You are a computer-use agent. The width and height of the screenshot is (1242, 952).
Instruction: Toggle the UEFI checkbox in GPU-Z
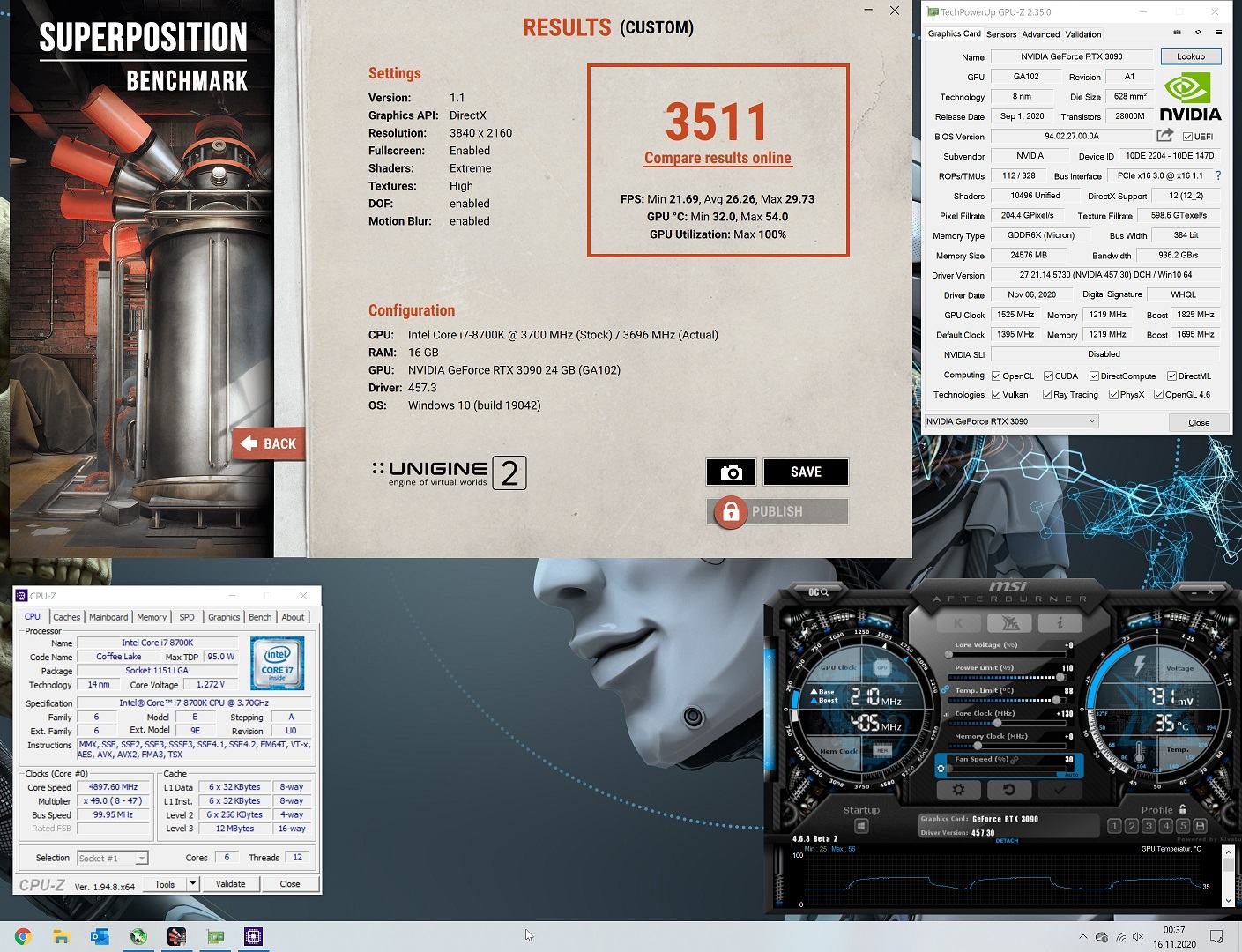pyautogui.click(x=1187, y=137)
